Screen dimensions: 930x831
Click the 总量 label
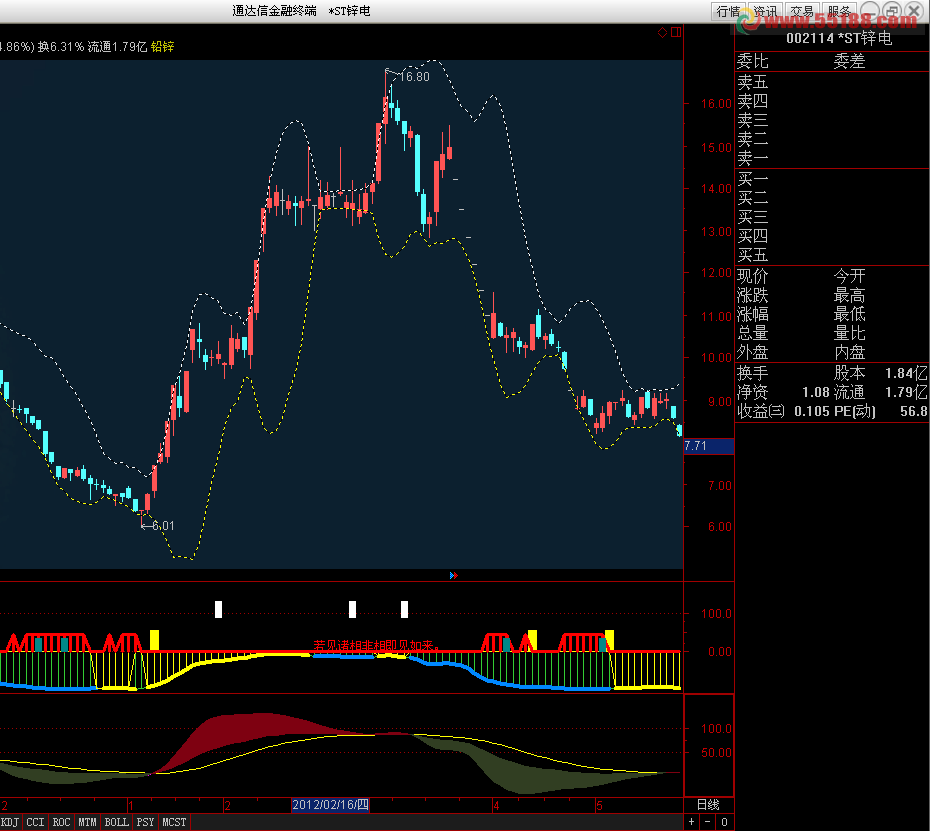coord(753,333)
